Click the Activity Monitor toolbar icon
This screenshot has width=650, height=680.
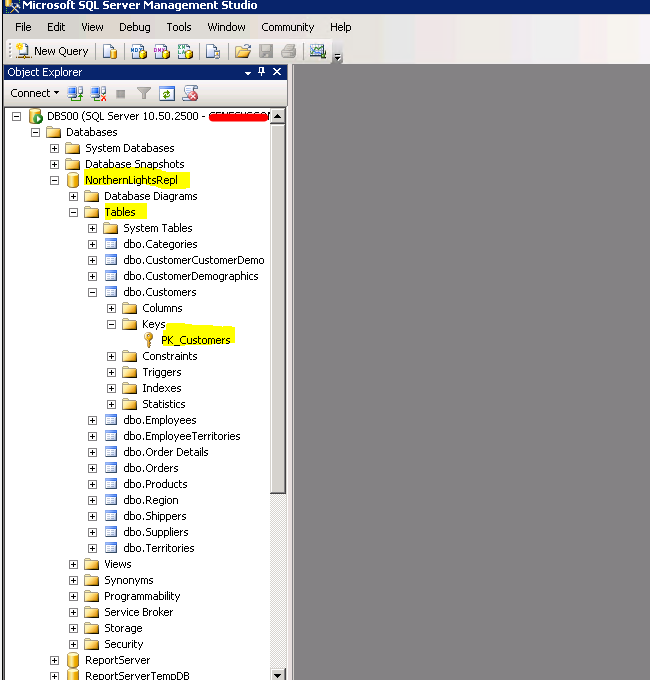(x=317, y=51)
